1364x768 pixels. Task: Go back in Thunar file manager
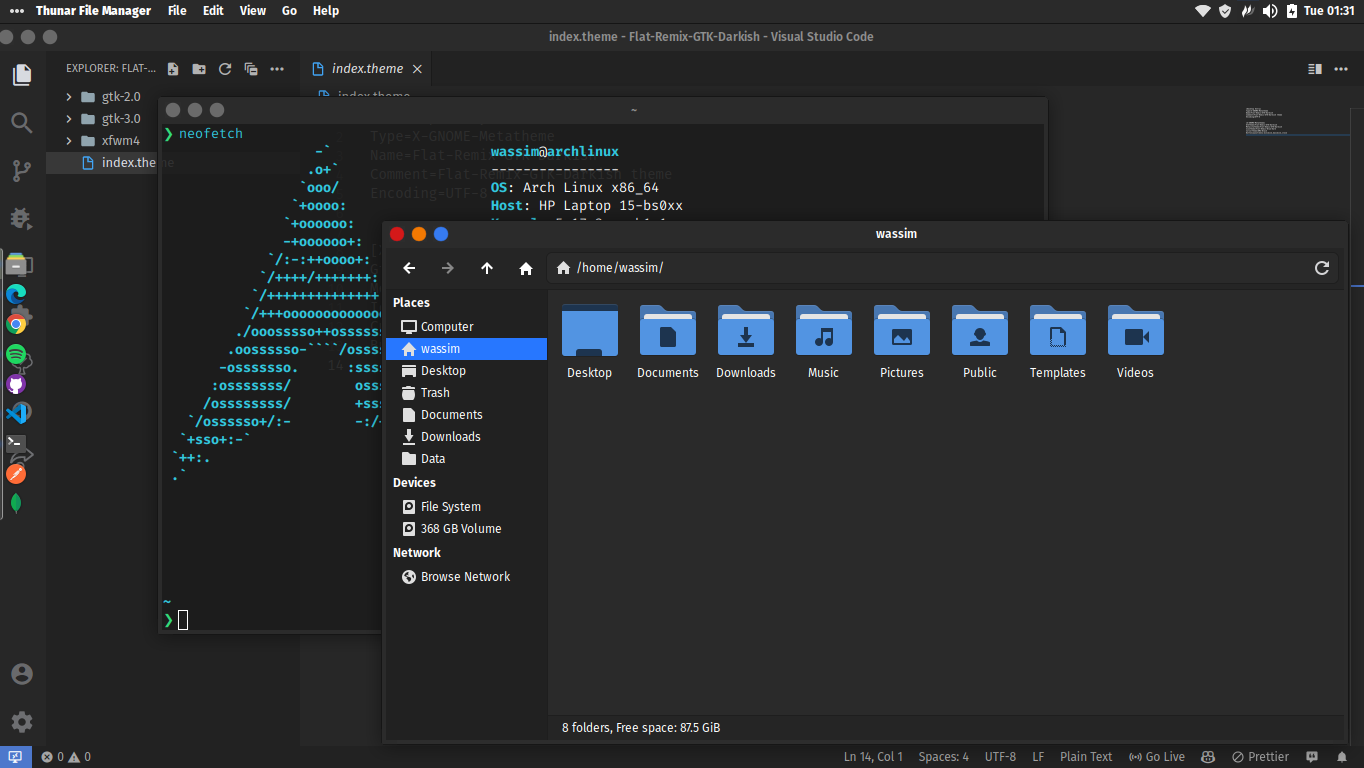409,268
